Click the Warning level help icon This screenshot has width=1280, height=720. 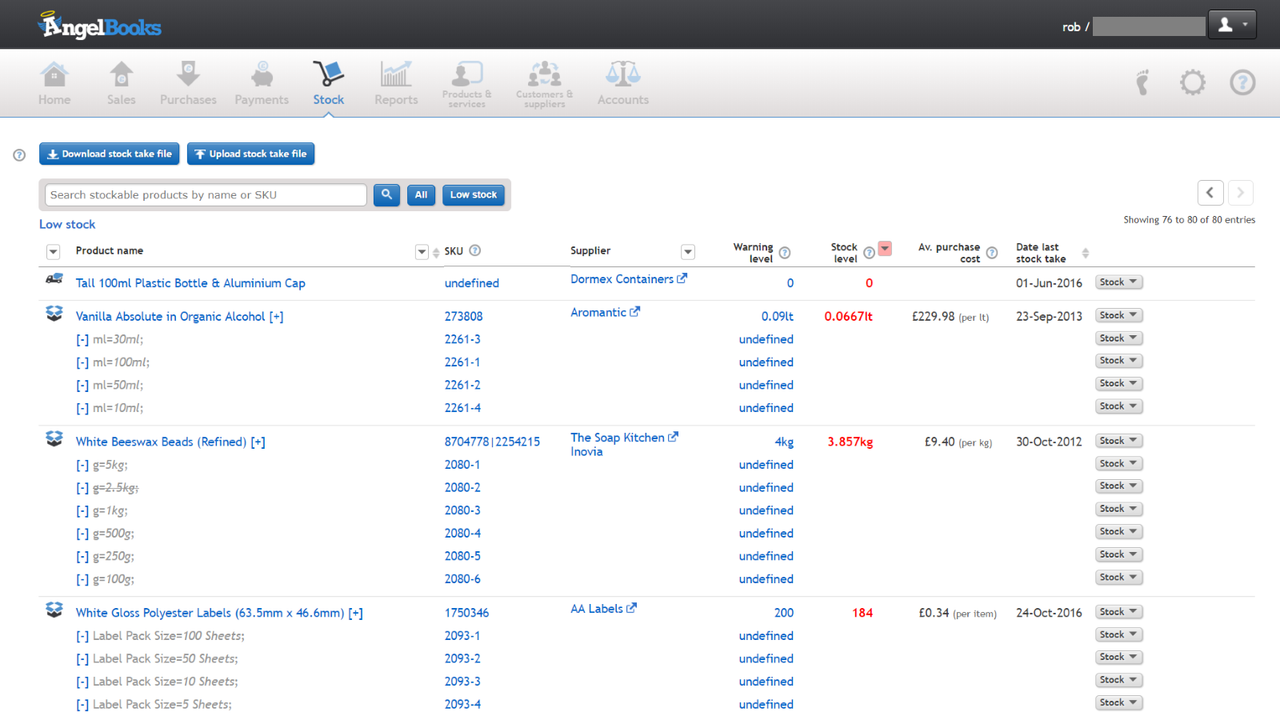coord(785,253)
